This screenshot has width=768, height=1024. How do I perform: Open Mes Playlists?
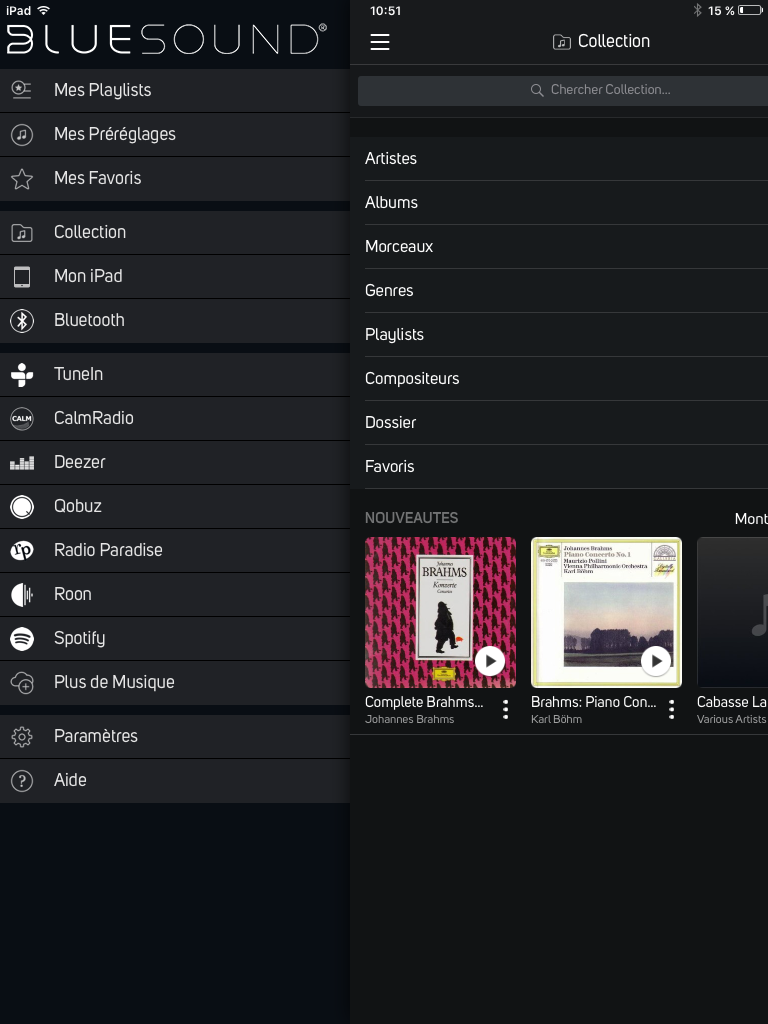coord(175,90)
